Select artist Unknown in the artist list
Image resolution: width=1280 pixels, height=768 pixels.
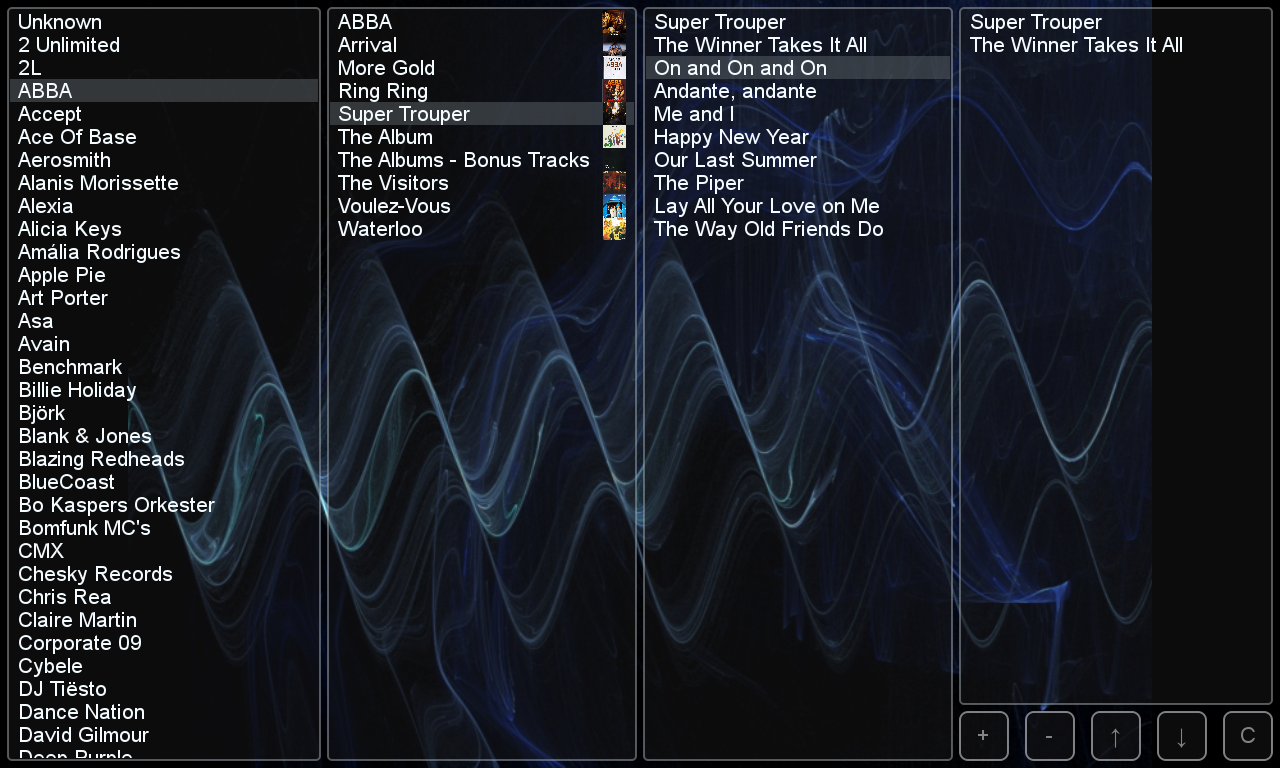pos(164,22)
